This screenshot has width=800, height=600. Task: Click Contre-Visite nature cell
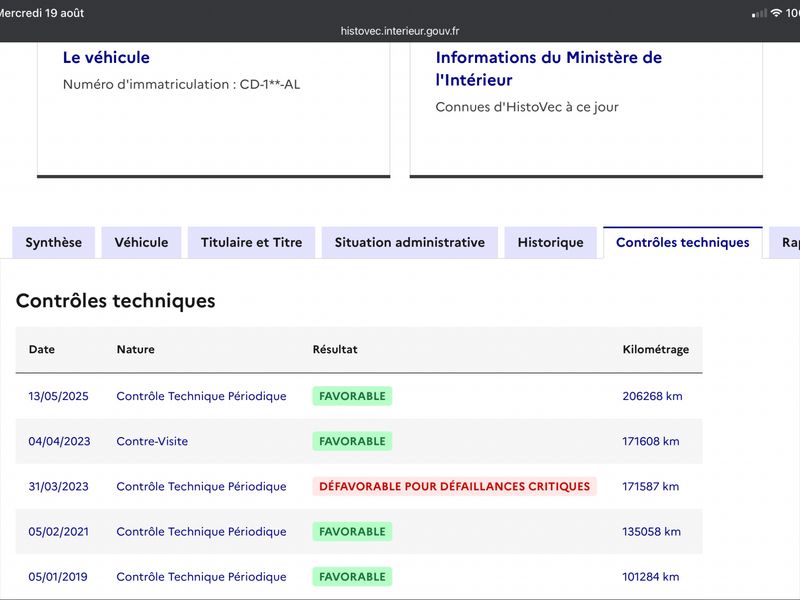[152, 441]
